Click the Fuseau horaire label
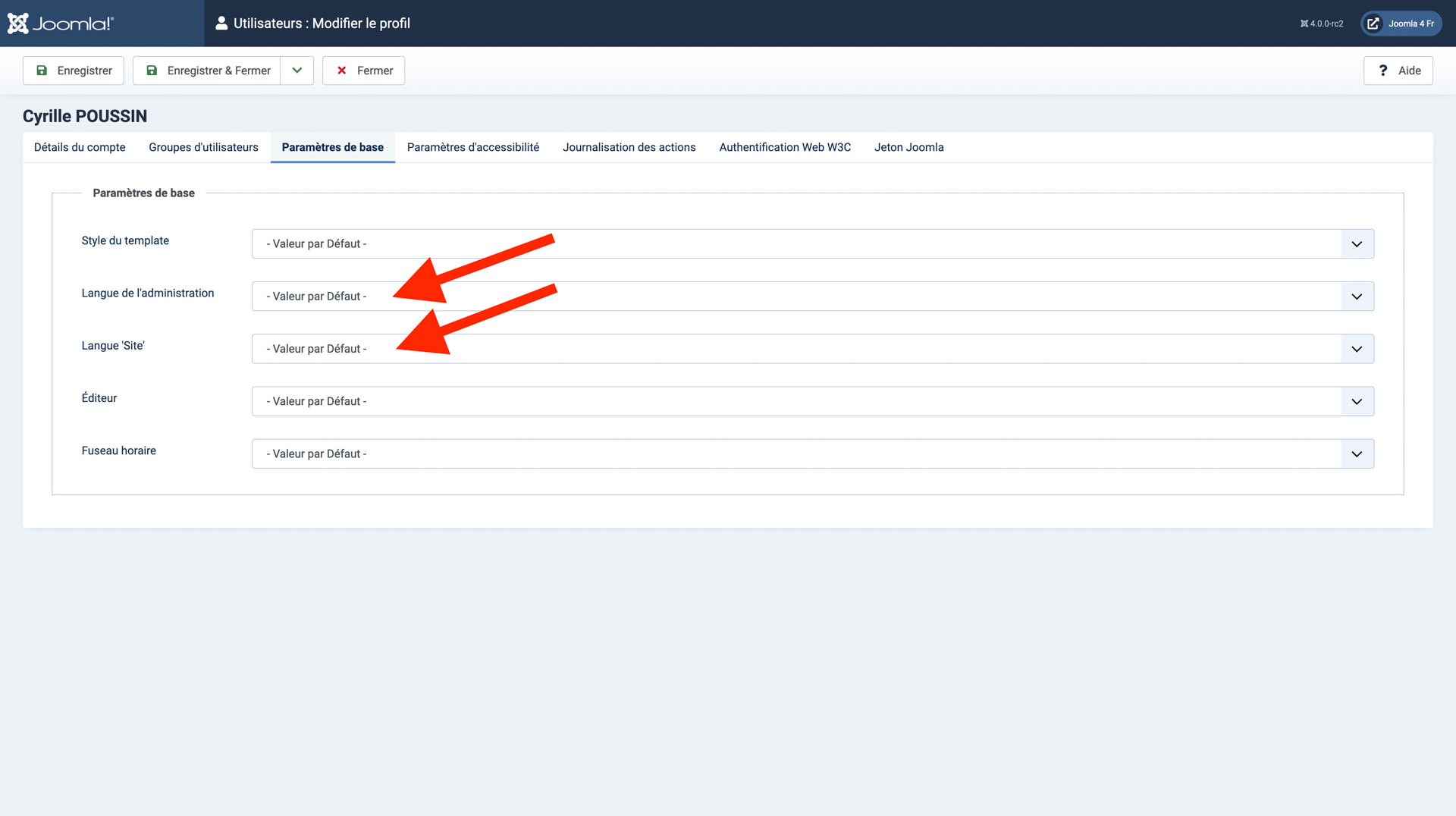1456x816 pixels. tap(119, 450)
